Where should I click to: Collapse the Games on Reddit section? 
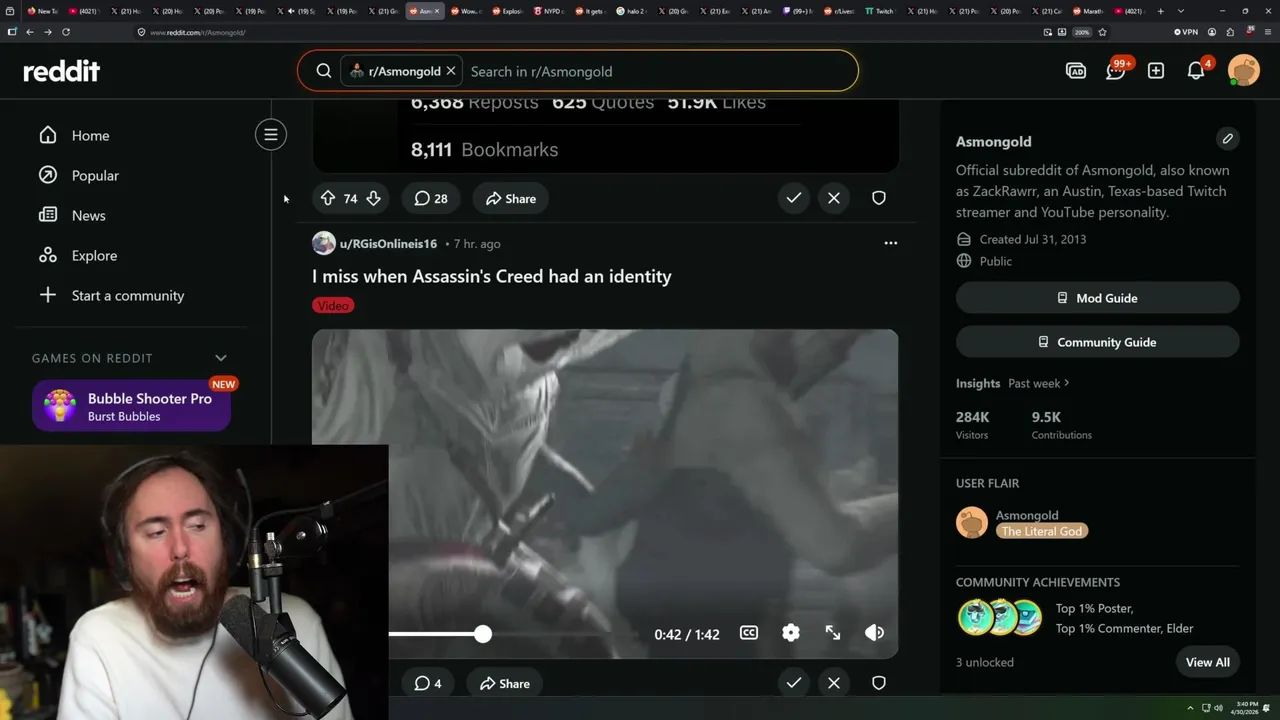[x=221, y=358]
